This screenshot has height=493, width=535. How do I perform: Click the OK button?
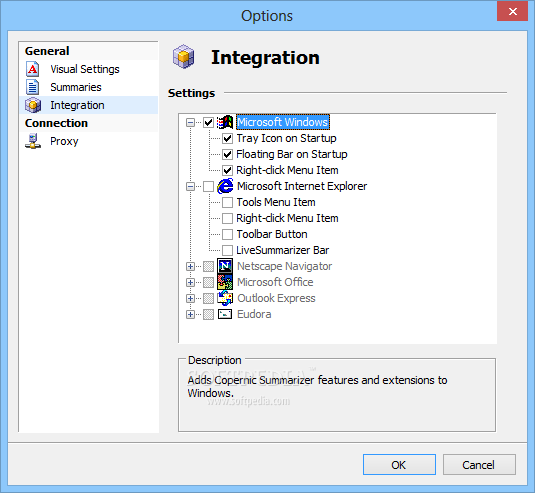[399, 465]
